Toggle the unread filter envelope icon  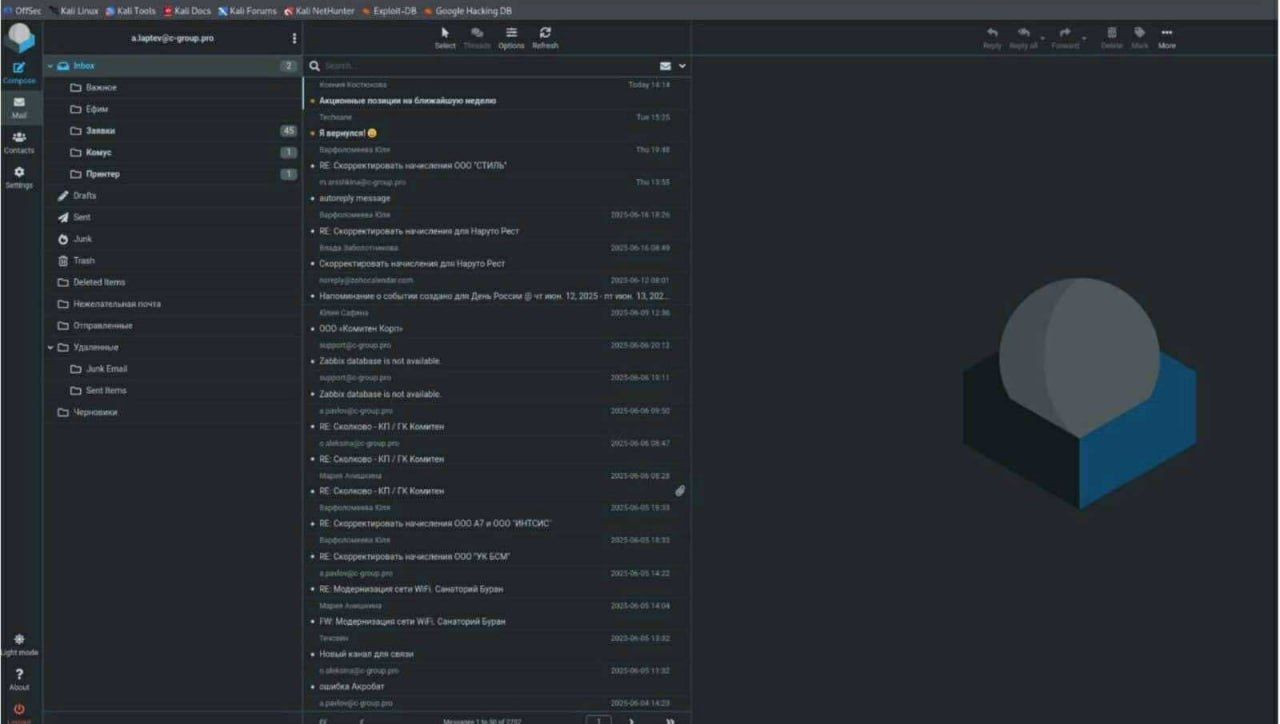pyautogui.click(x=665, y=66)
